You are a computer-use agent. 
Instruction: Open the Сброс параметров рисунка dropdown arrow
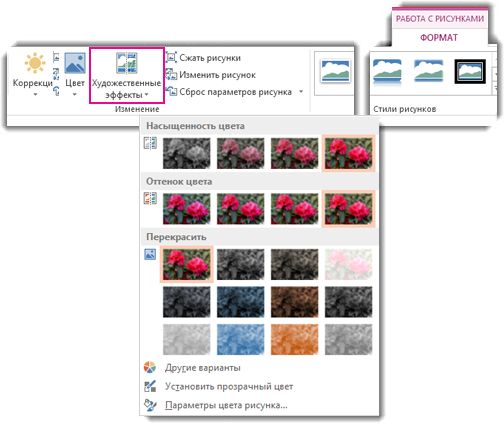pos(301,91)
